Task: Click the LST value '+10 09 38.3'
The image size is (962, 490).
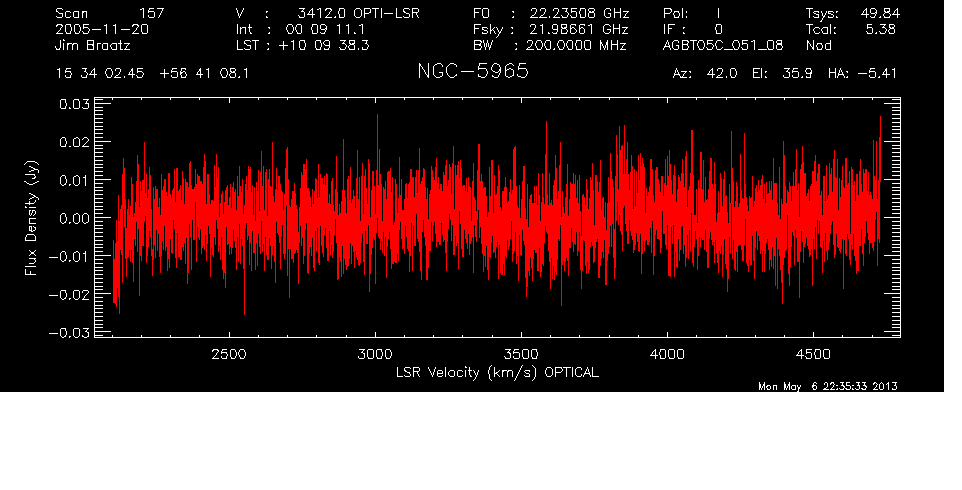Action: tap(324, 46)
